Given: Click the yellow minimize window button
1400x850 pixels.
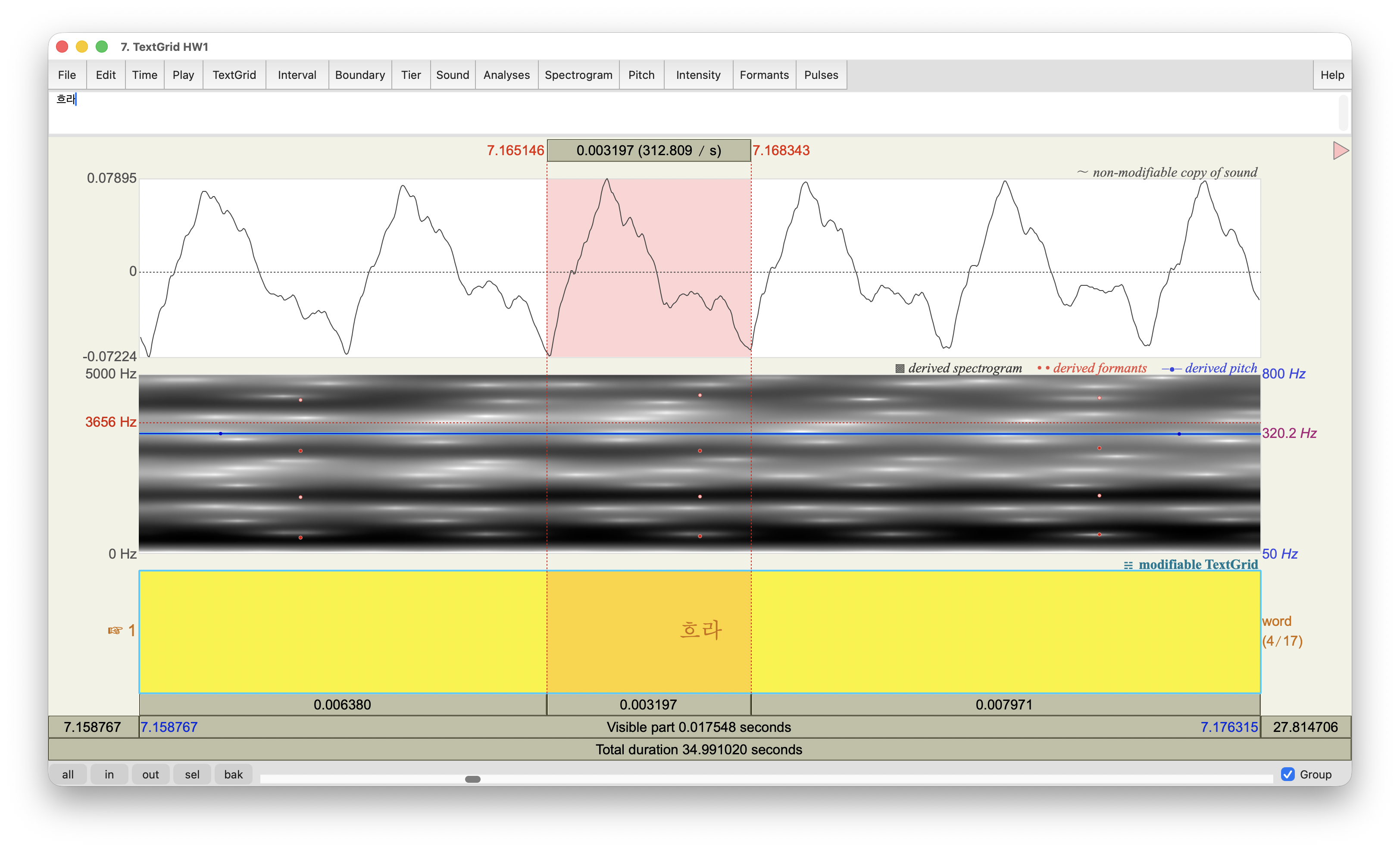Looking at the screenshot, I should pyautogui.click(x=82, y=47).
